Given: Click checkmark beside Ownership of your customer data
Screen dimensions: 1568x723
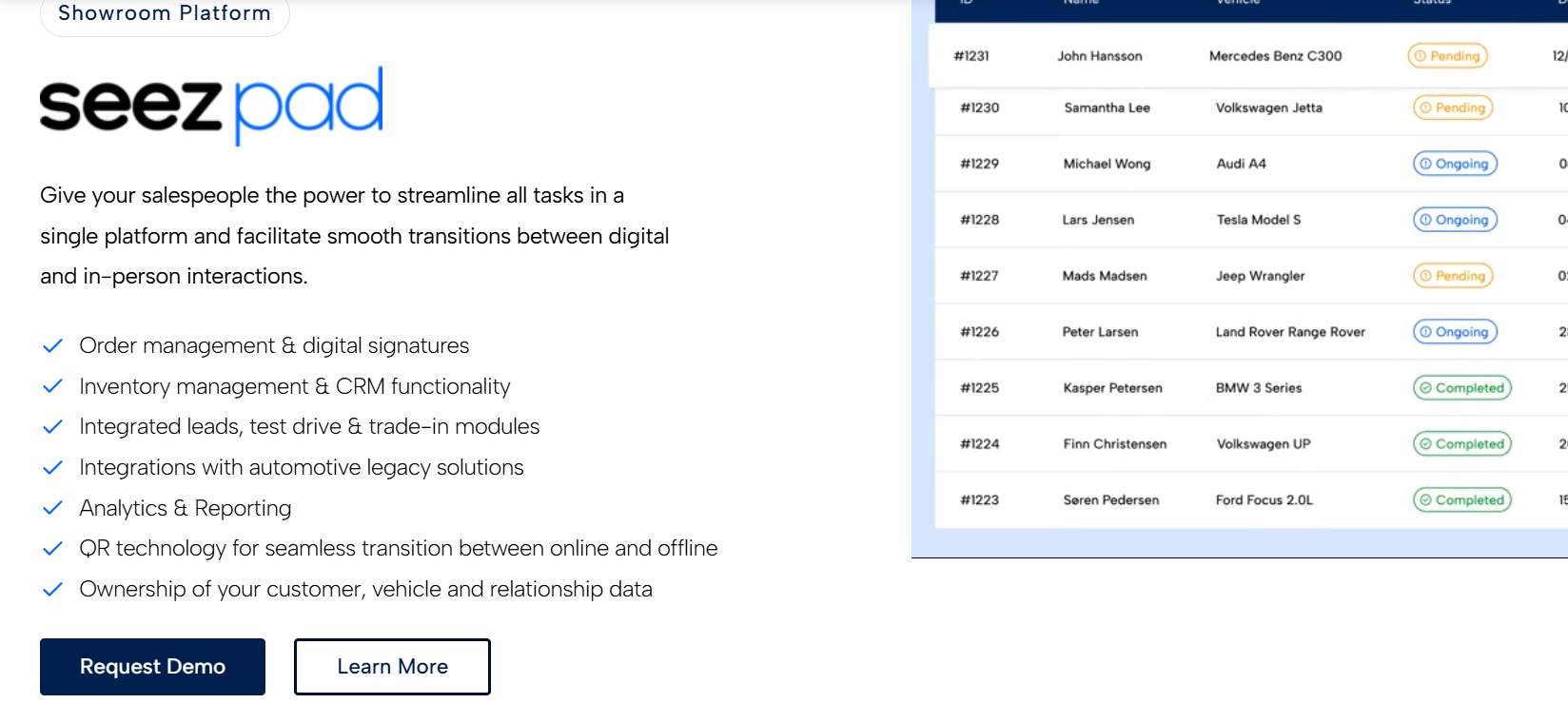Looking at the screenshot, I should 53,590.
